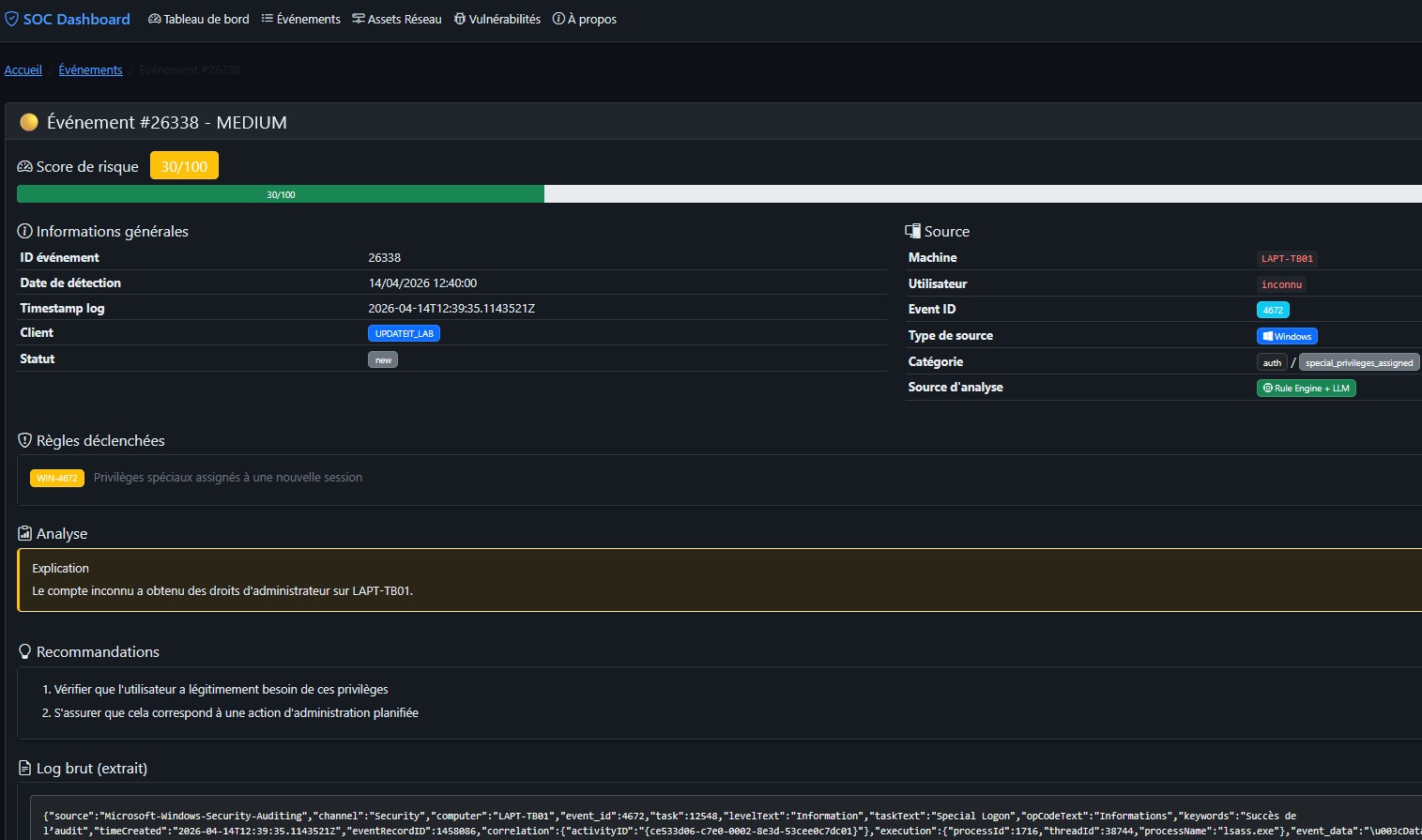The height and width of the screenshot is (840, 1422).
Task: Click the 'auth' category badge
Action: pos(1272,362)
